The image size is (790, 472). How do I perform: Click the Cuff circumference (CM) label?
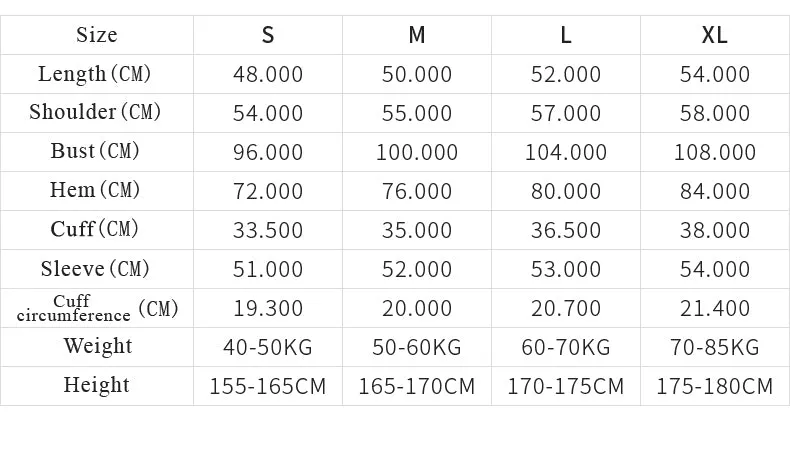tap(97, 308)
